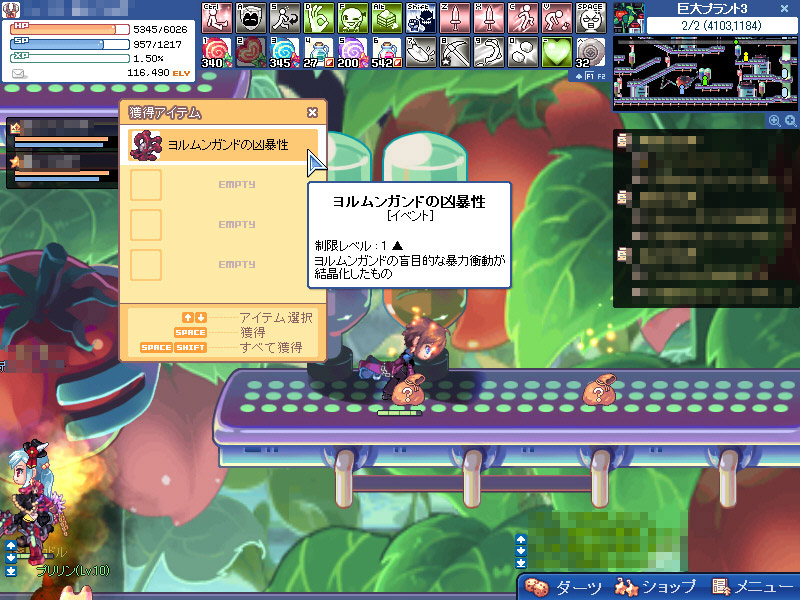Select the pickaxe skill in slot 8
This screenshot has width=800, height=600.
pos(455,52)
